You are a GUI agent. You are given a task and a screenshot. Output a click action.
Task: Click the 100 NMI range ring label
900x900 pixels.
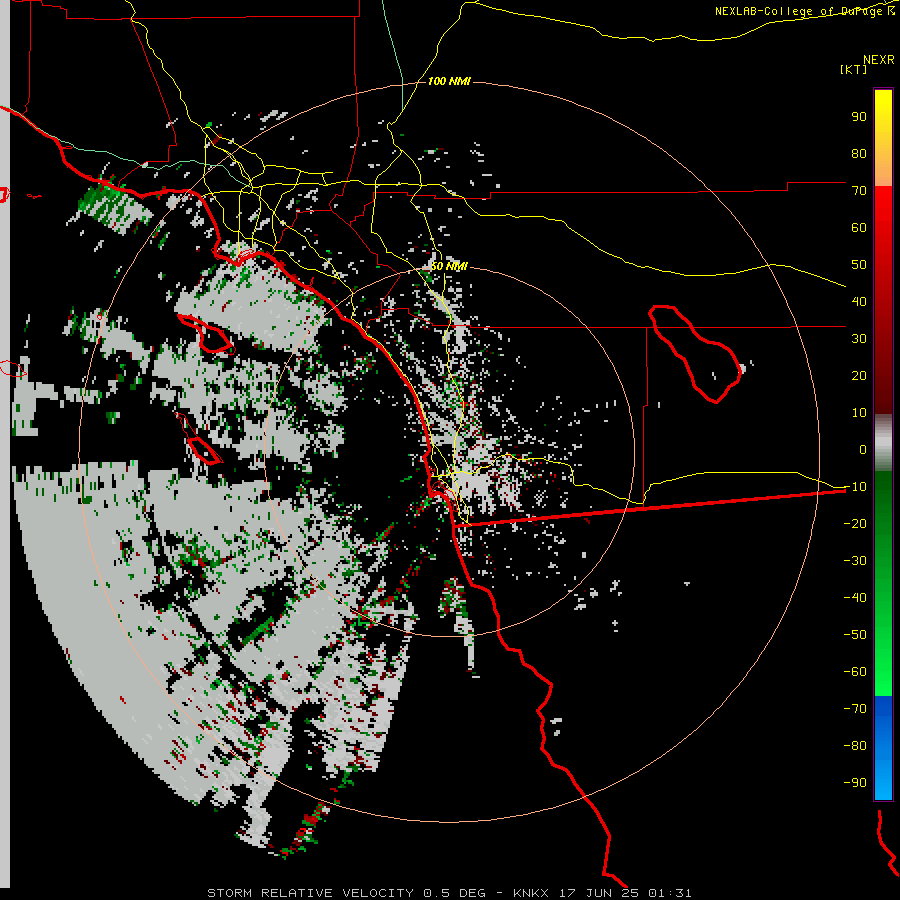[449, 82]
